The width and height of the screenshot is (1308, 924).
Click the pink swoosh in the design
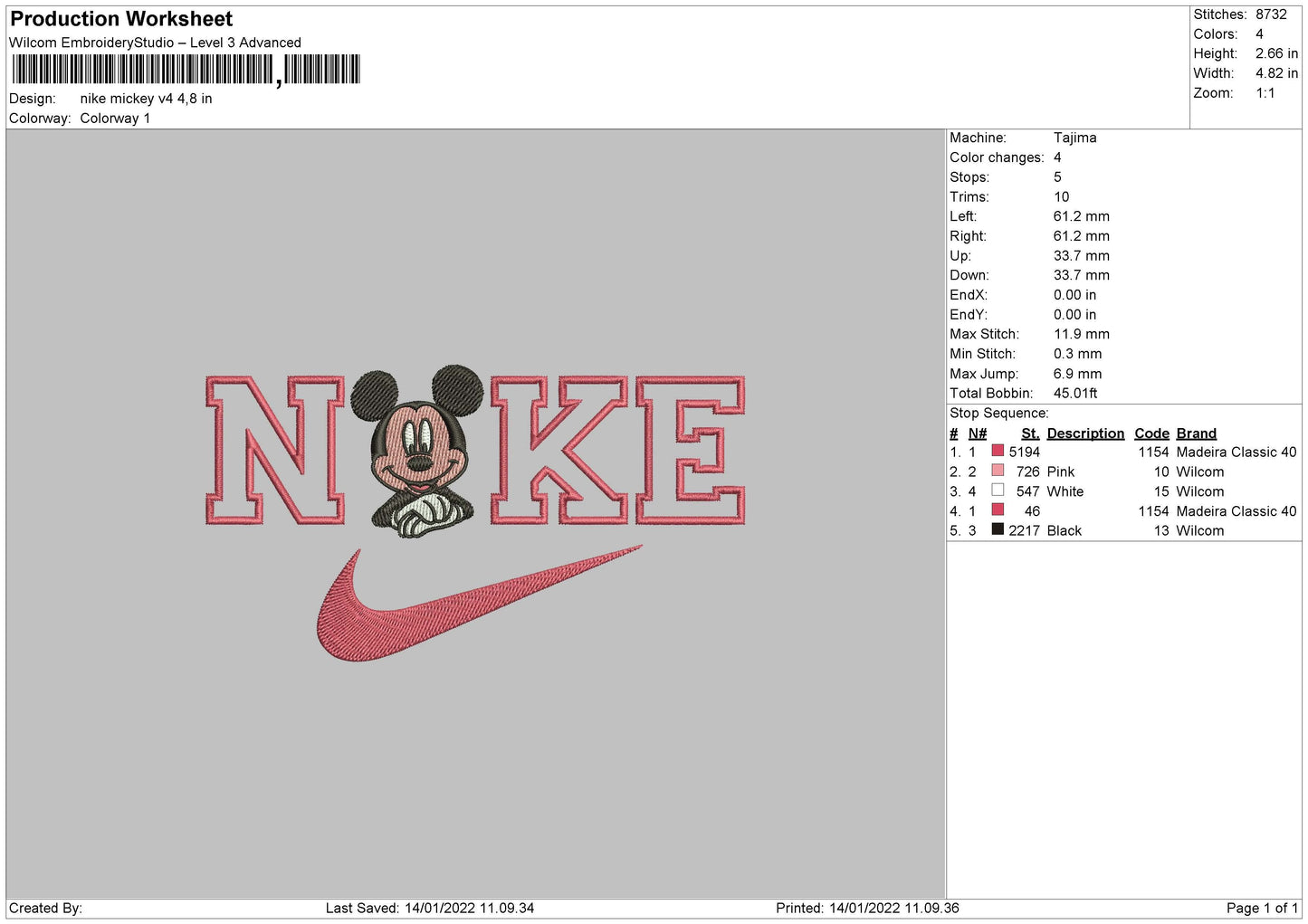(x=478, y=603)
